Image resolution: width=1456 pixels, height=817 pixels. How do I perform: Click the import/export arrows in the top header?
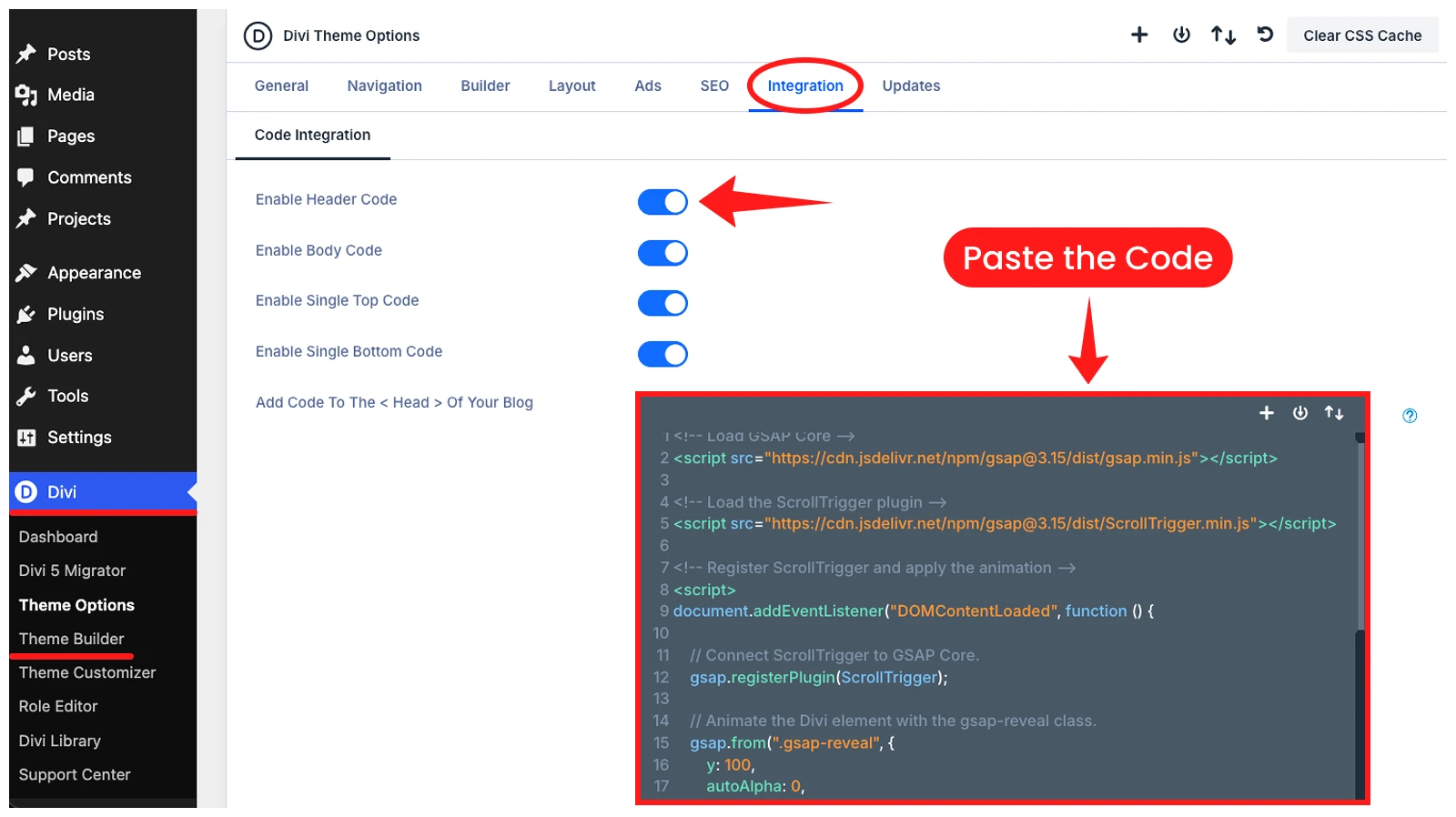coord(1223,35)
